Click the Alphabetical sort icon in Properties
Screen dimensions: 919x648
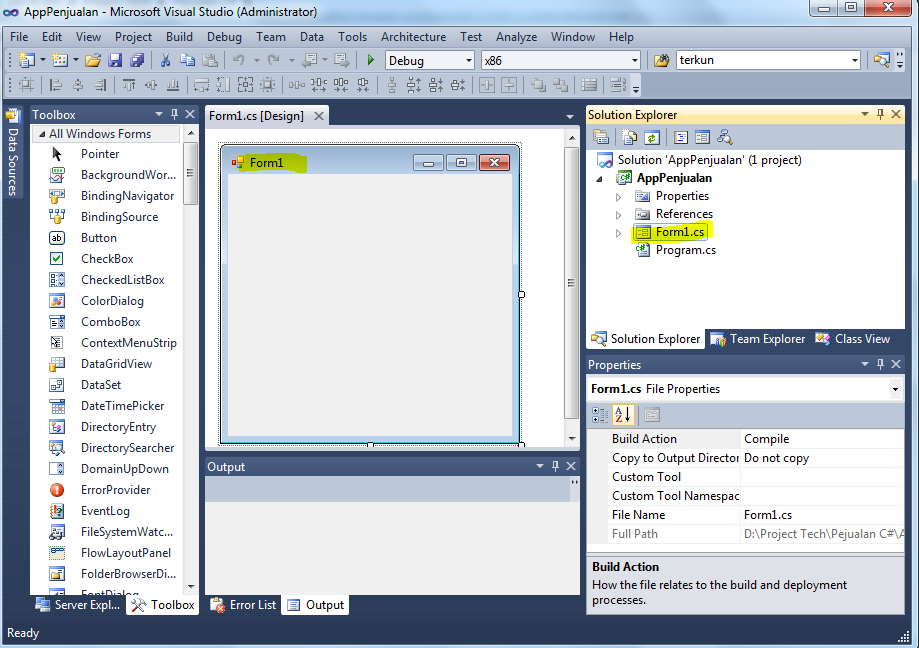(x=623, y=415)
